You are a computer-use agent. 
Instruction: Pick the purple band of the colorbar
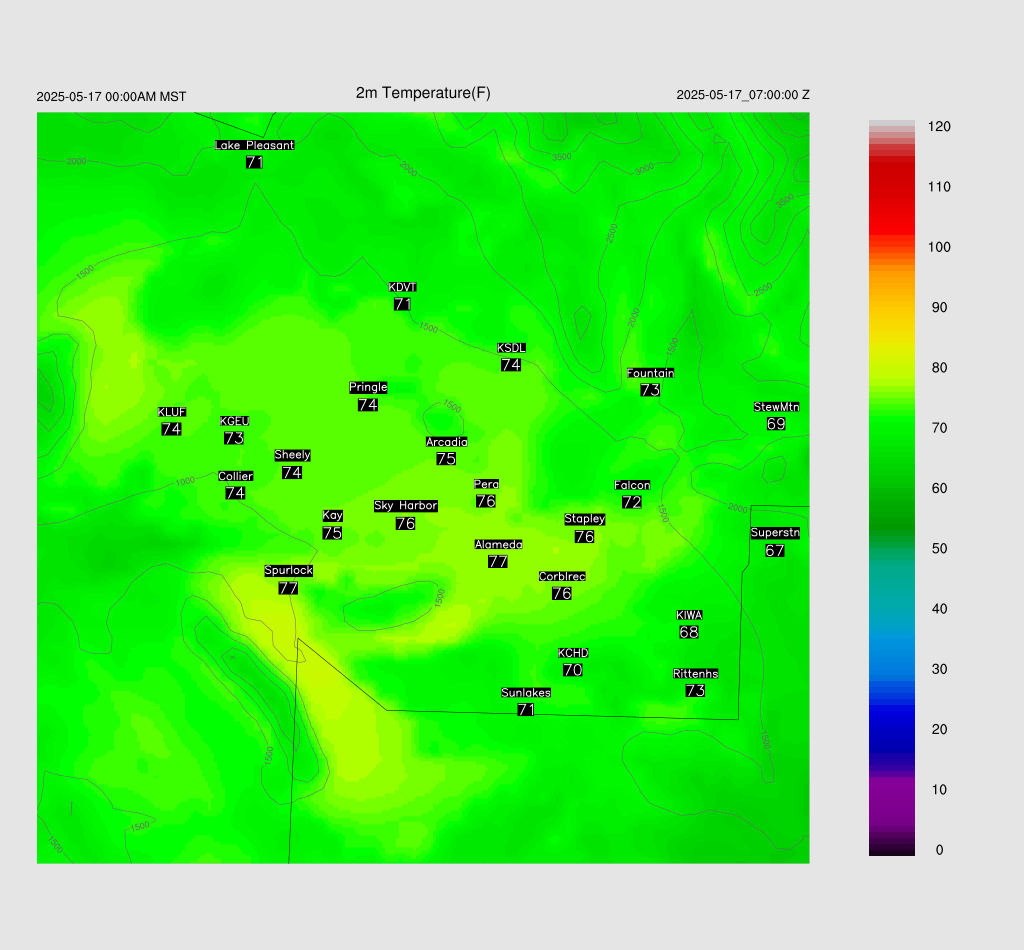[891, 800]
